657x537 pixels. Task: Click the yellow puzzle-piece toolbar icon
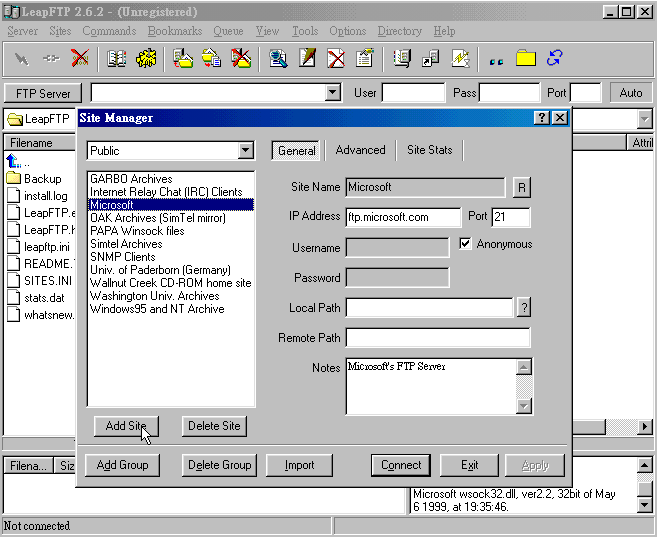click(x=146, y=58)
